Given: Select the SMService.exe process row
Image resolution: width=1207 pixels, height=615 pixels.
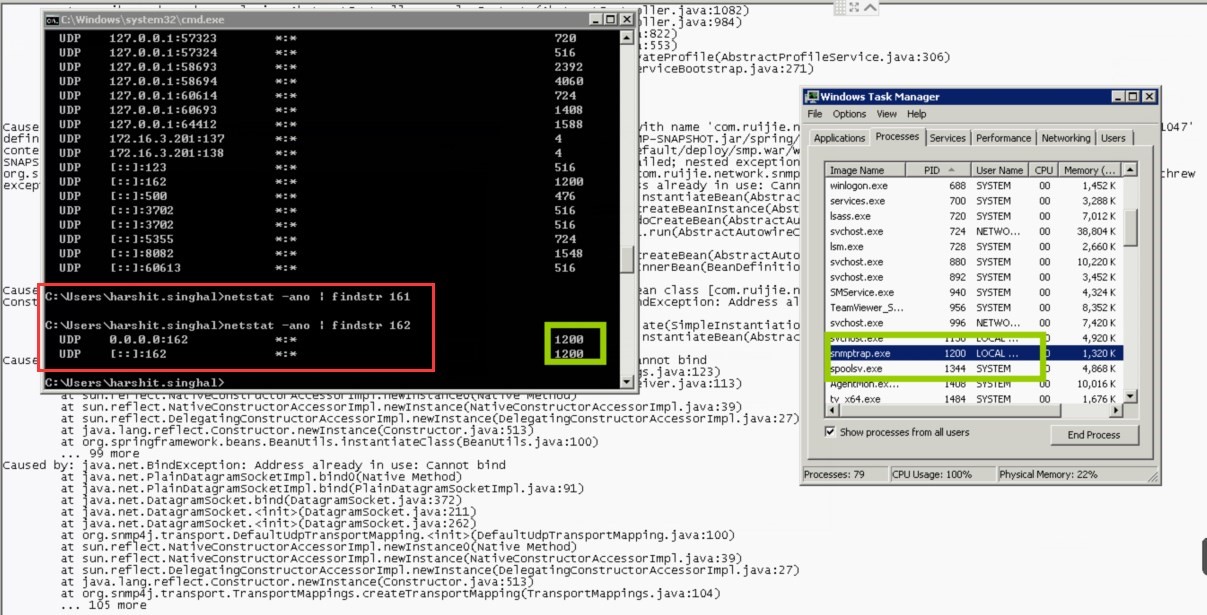Looking at the screenshot, I should [974, 292].
